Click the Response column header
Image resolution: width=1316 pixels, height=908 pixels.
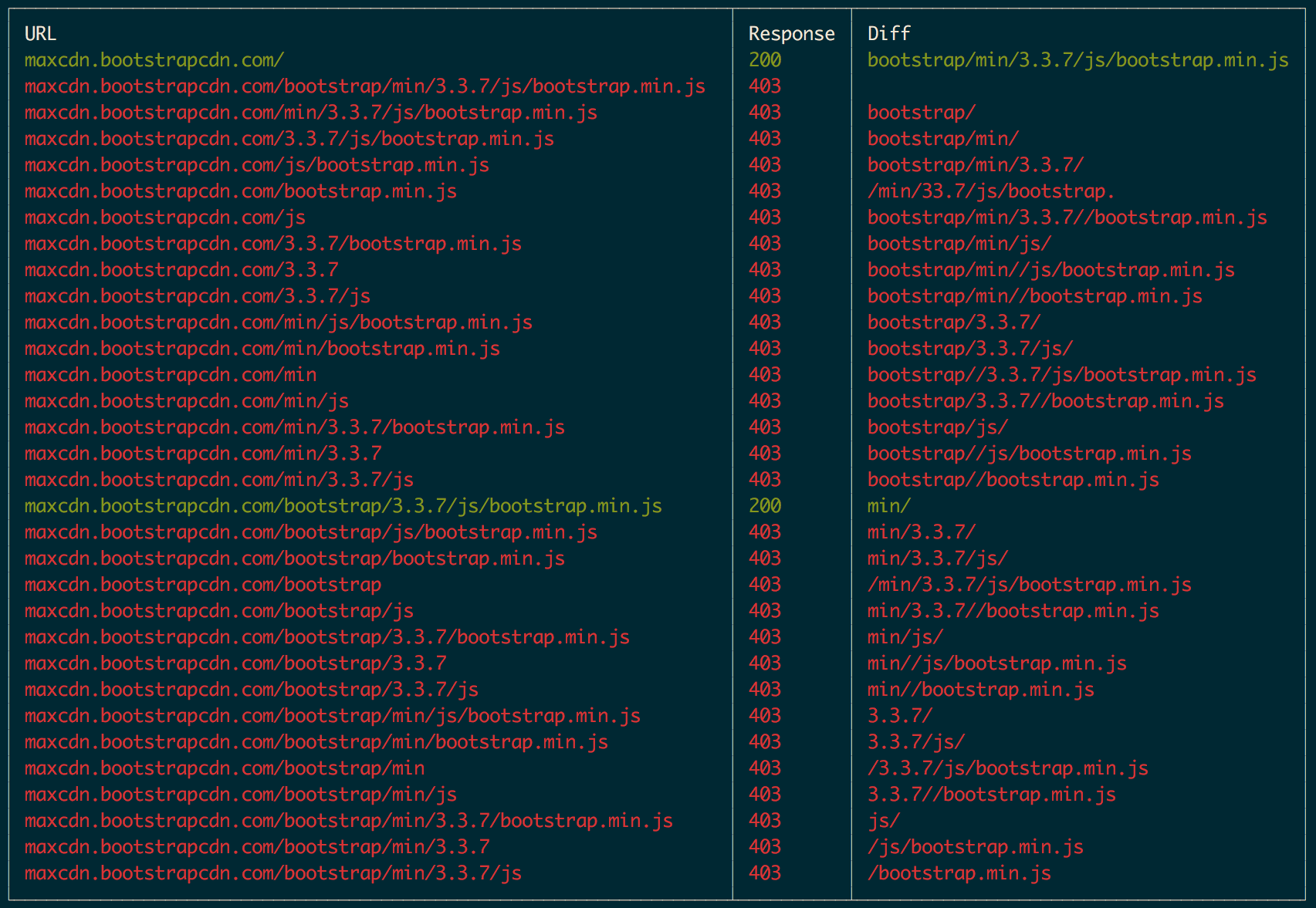pyautogui.click(x=791, y=34)
